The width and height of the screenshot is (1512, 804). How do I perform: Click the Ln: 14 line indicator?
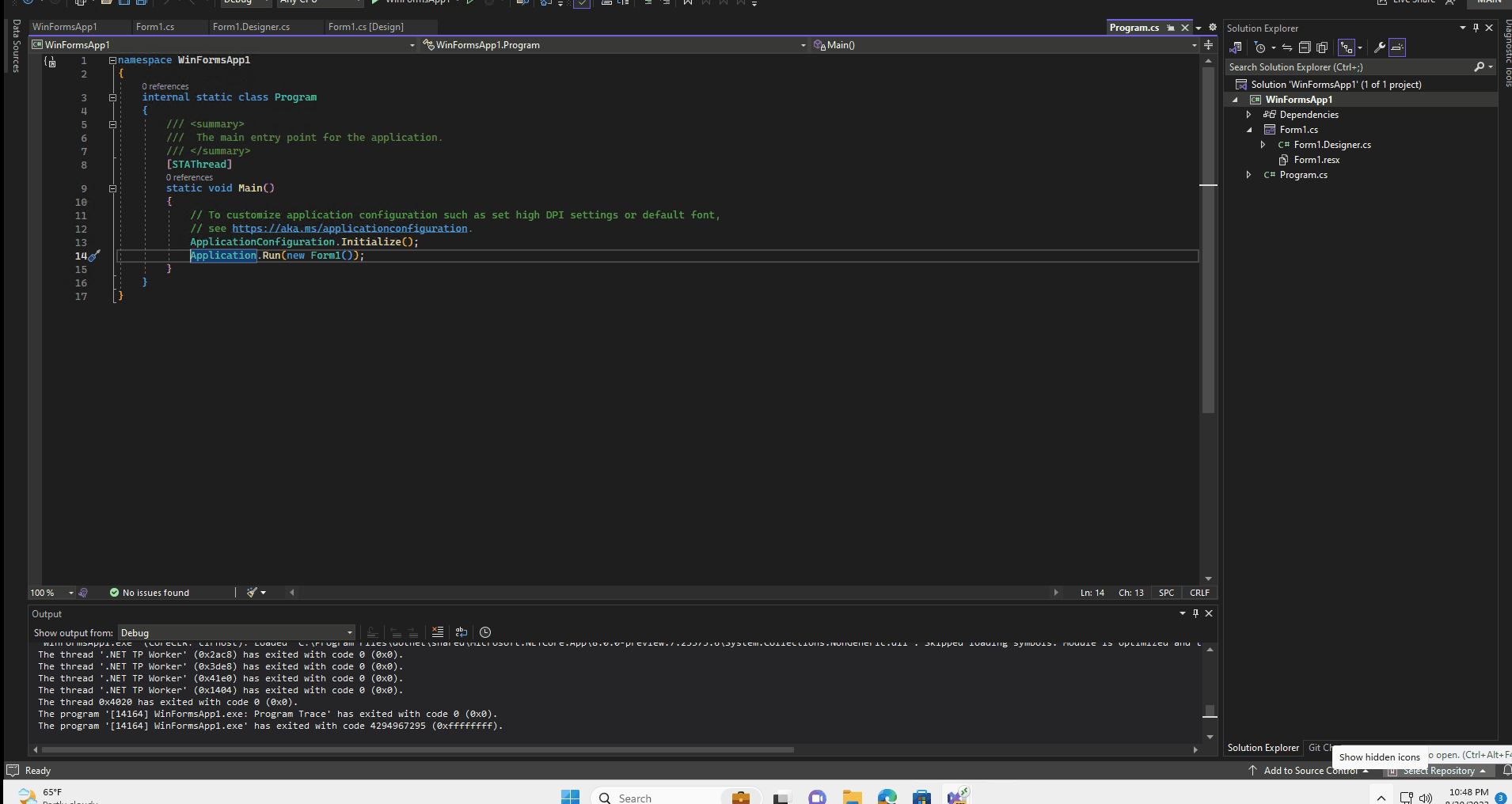coord(1092,593)
